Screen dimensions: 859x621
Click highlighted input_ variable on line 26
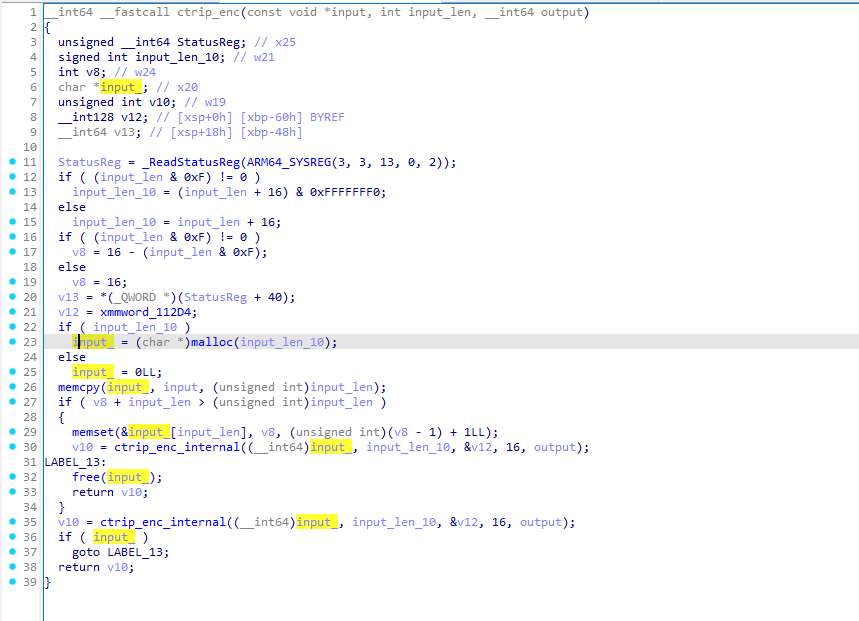(x=126, y=387)
